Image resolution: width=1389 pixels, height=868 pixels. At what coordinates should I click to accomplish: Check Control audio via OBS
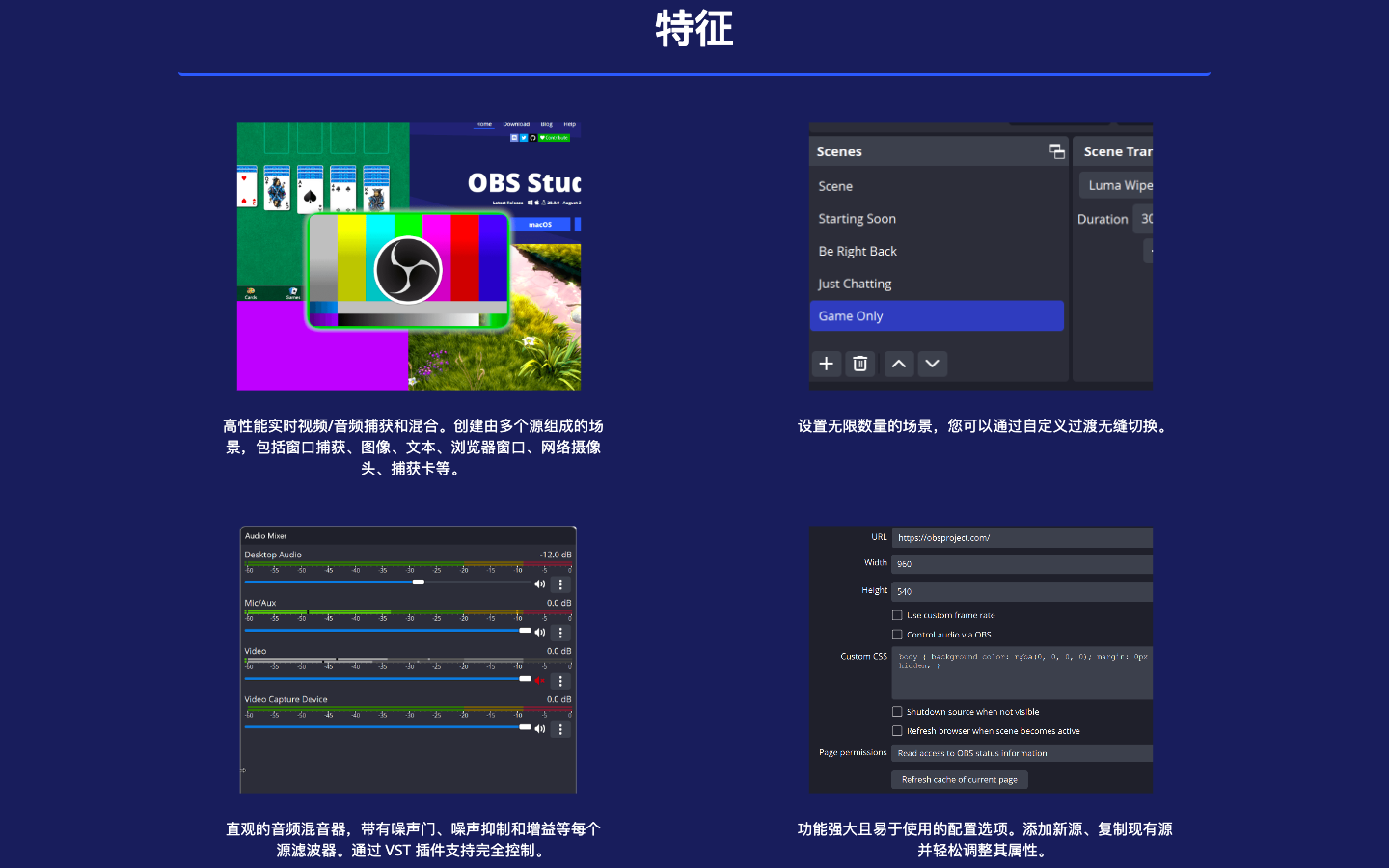896,634
